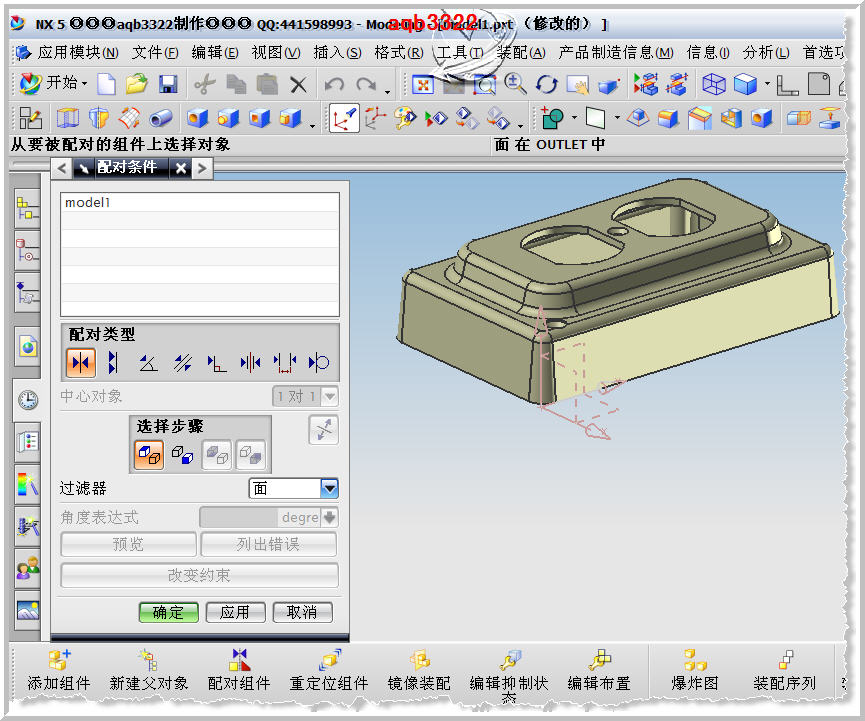865x721 pixels.
Task: Click the WCS orientation icon
Action: 344,118
